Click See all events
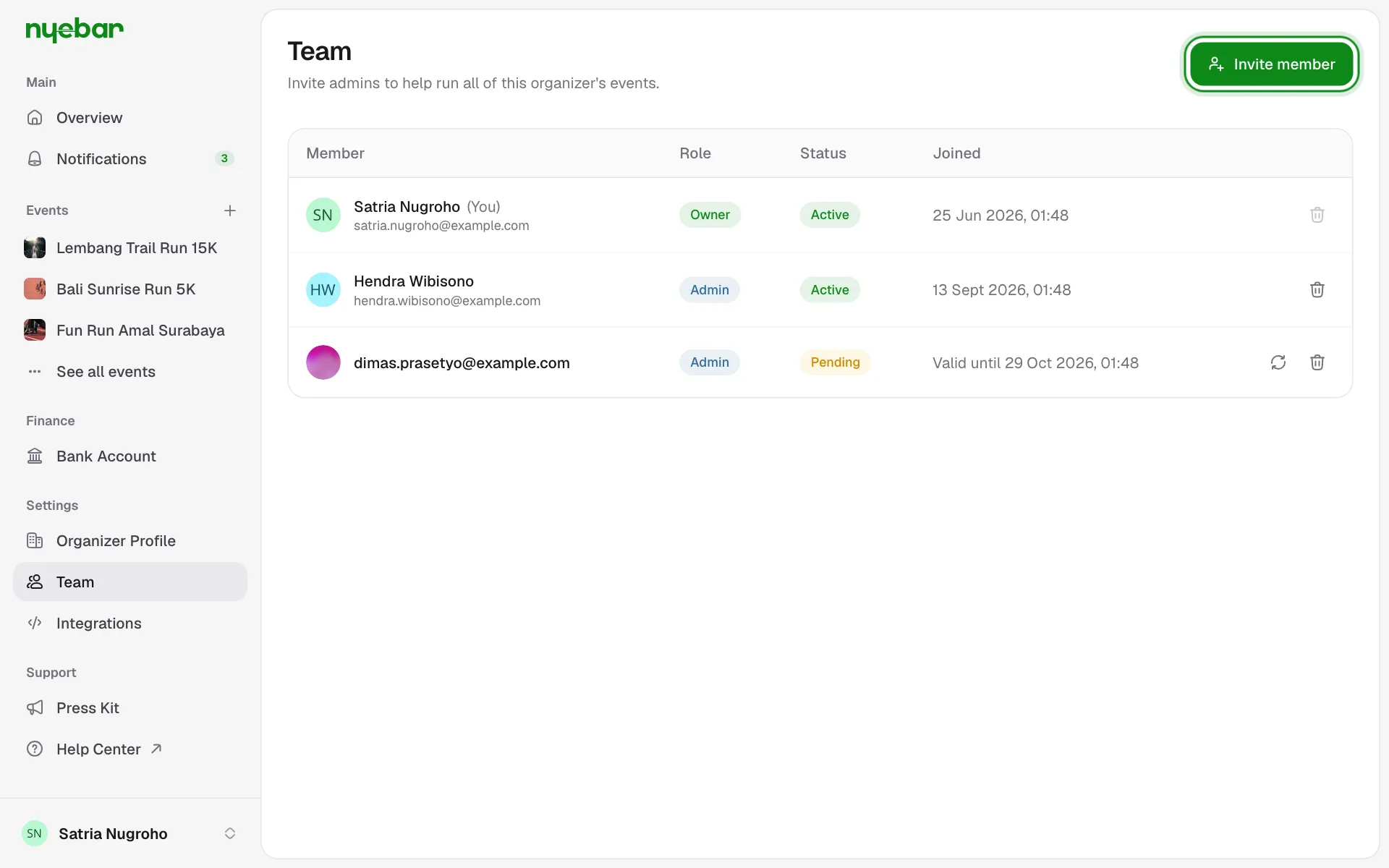1389x868 pixels. [130, 372]
